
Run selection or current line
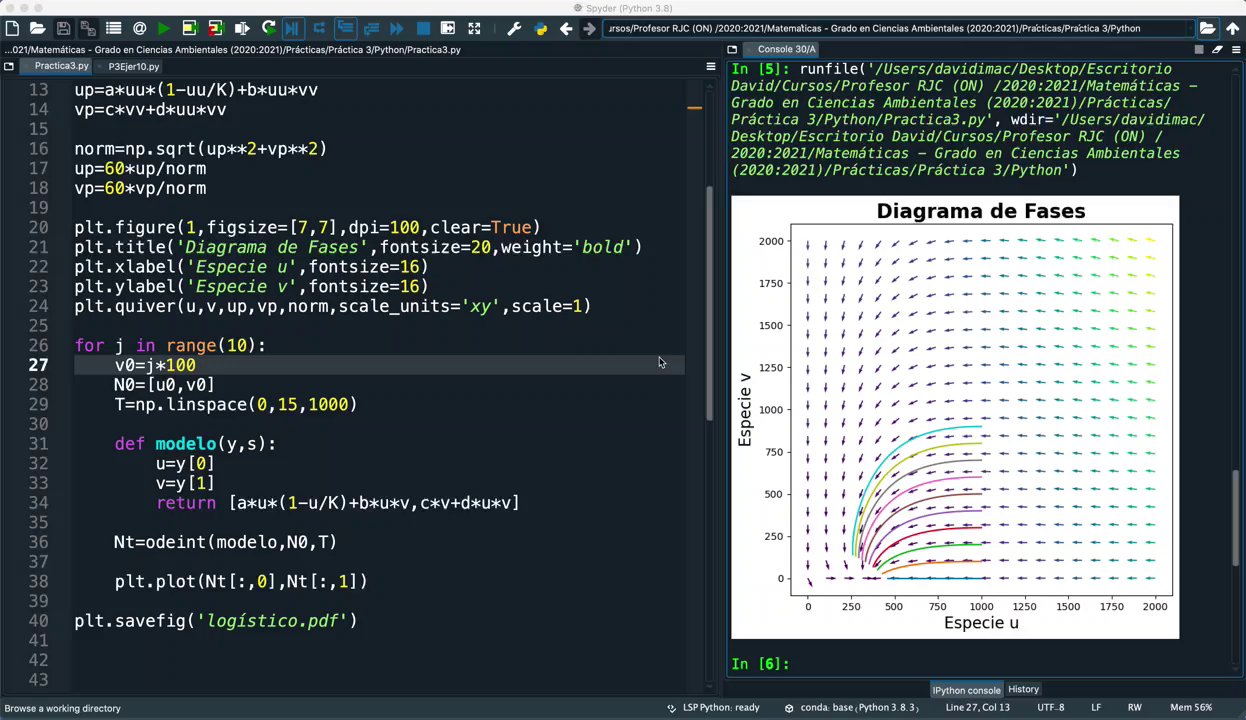click(x=242, y=28)
